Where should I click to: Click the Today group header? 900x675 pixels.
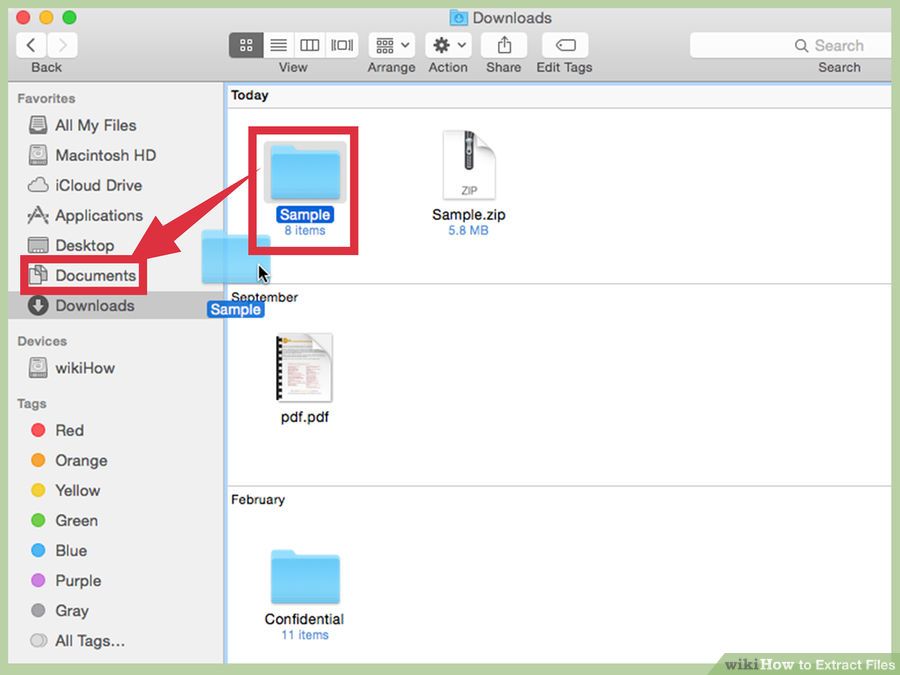pyautogui.click(x=250, y=95)
